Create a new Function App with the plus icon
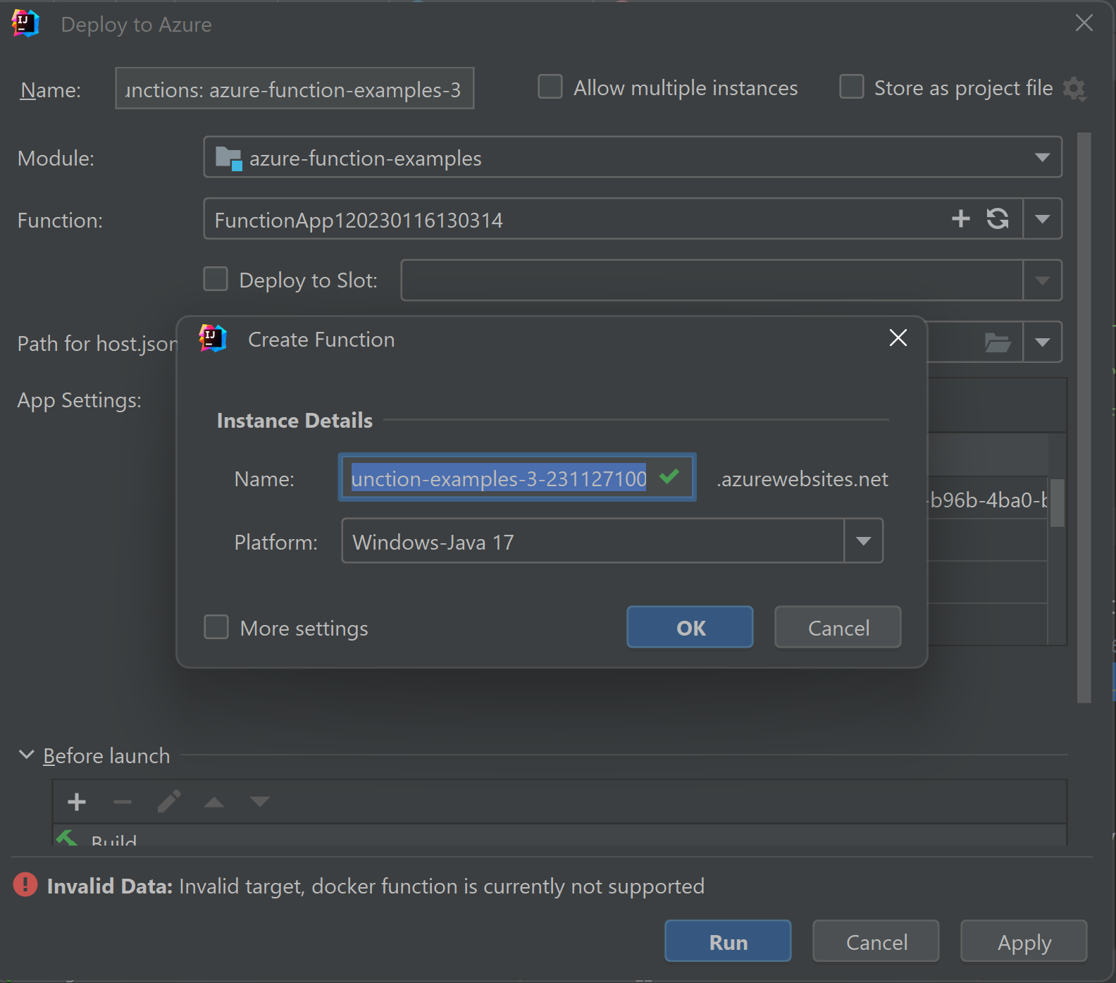 click(960, 218)
